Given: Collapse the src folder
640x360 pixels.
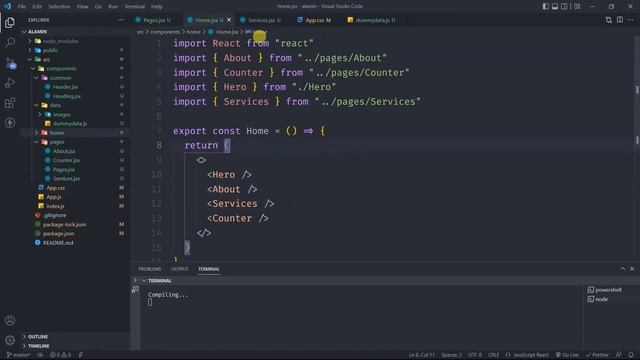Looking at the screenshot, I should [47, 59].
